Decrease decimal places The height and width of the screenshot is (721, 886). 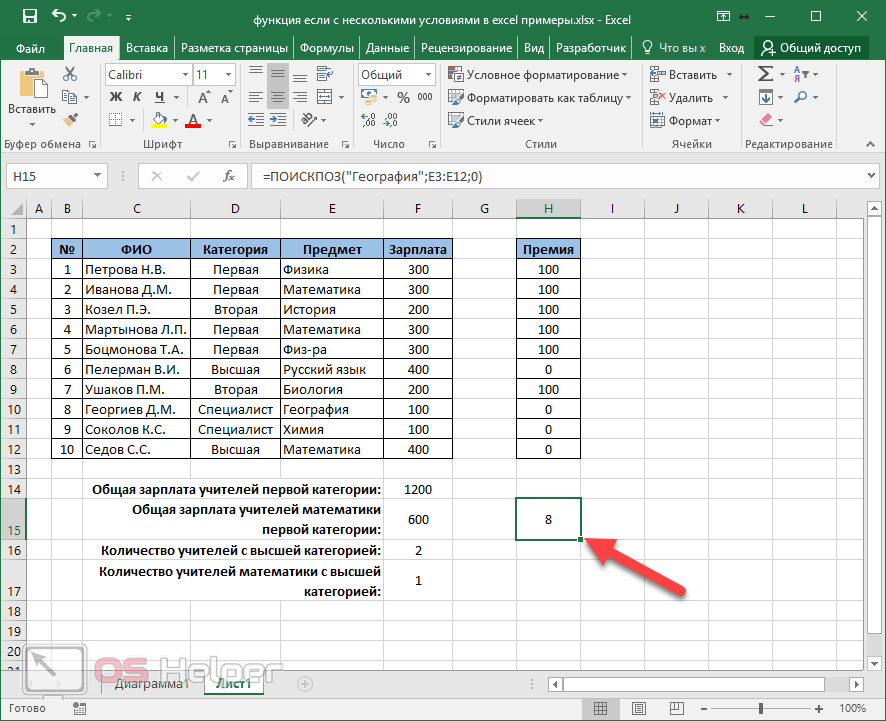pyautogui.click(x=390, y=120)
